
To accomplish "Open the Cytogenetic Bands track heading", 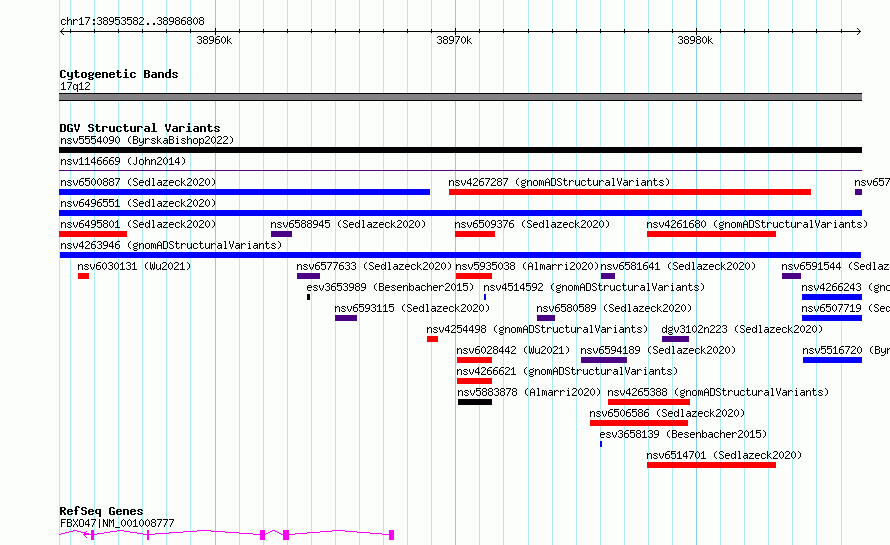I will click(119, 74).
